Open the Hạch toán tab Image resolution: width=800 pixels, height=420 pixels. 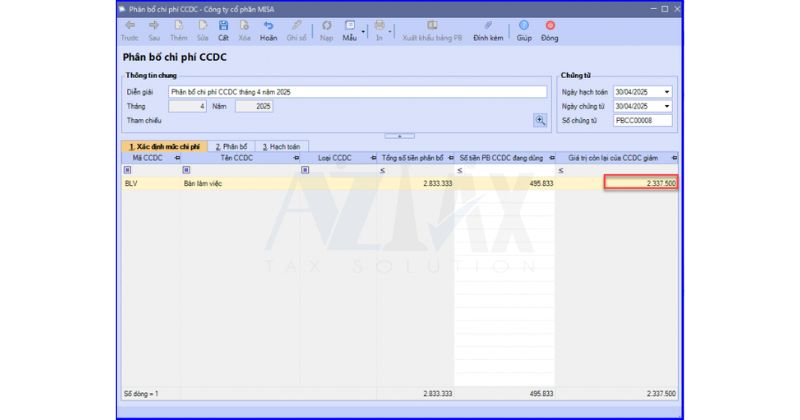(284, 146)
